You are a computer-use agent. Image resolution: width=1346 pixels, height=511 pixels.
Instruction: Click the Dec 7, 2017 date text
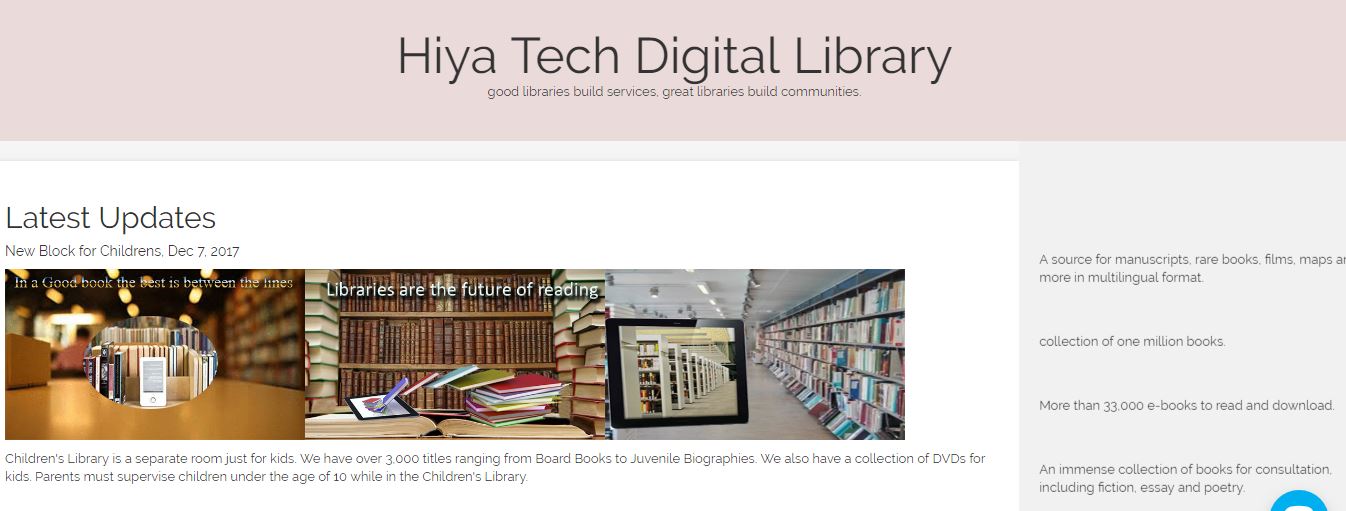(203, 251)
